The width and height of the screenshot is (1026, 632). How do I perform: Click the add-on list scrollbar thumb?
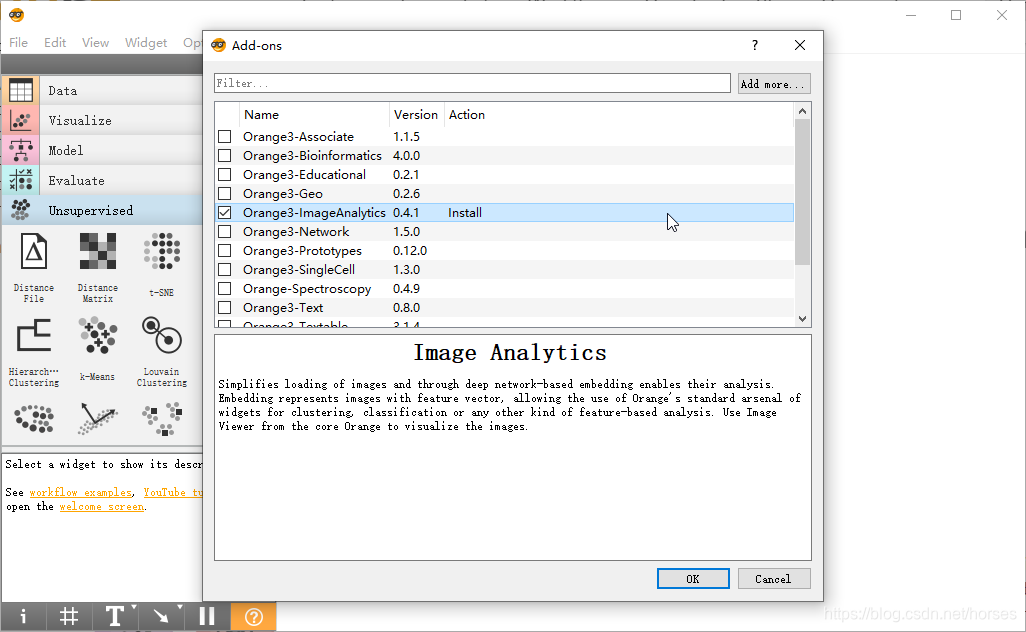click(x=803, y=192)
